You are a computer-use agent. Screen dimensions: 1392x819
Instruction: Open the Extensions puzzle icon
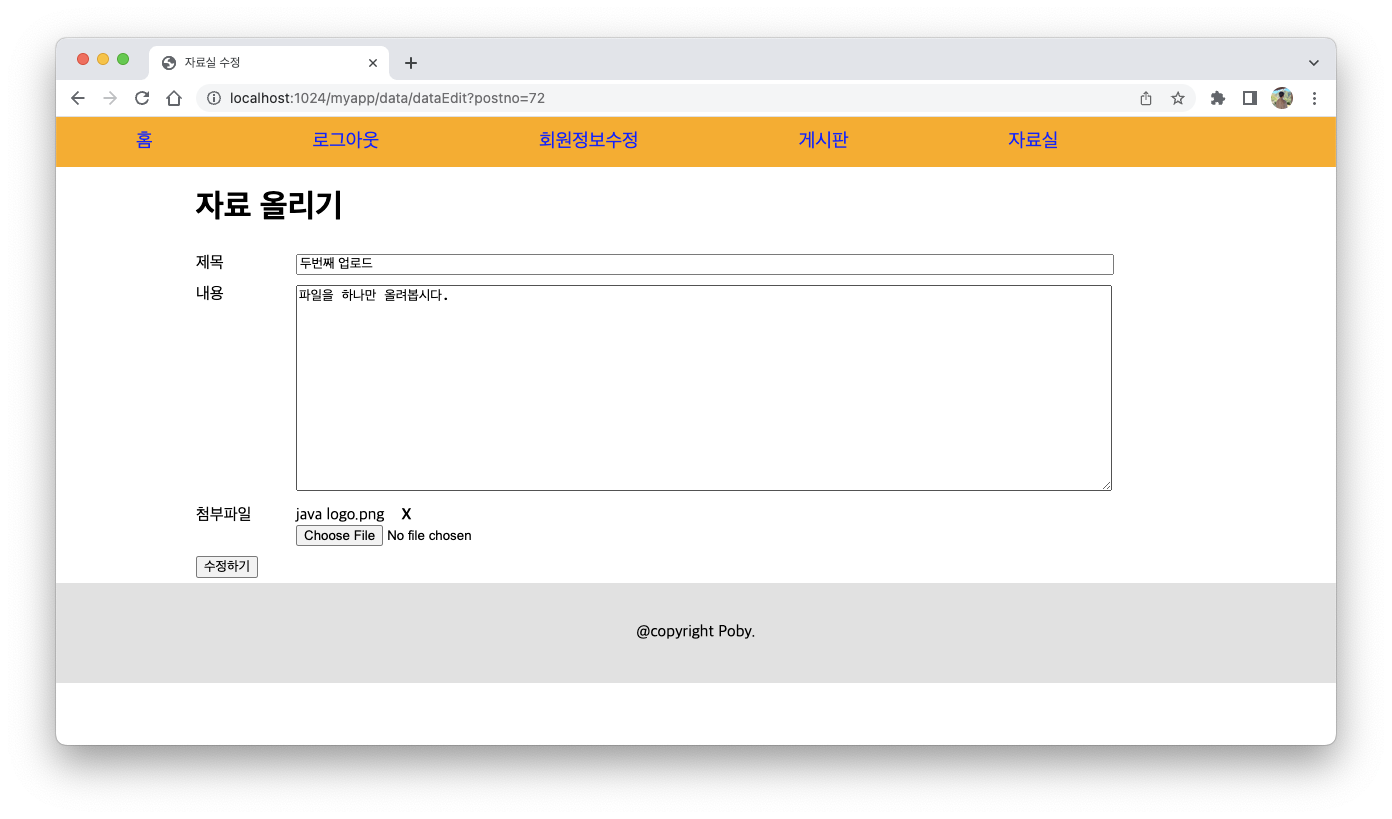point(1217,98)
